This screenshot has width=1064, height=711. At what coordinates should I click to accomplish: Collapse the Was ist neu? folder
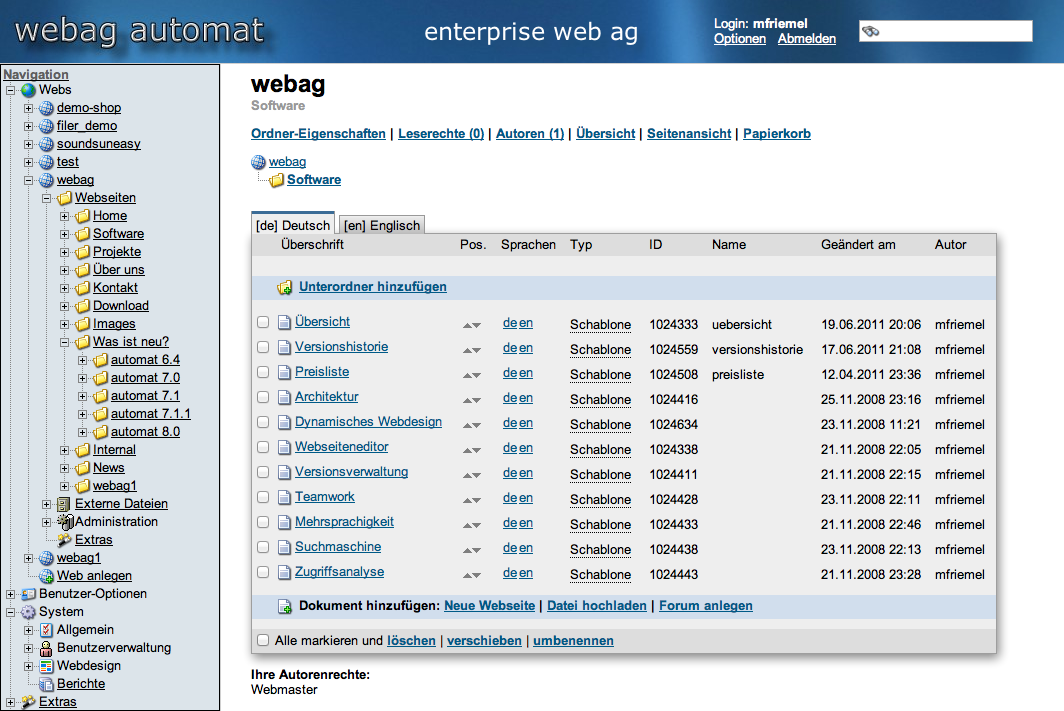pos(64,343)
